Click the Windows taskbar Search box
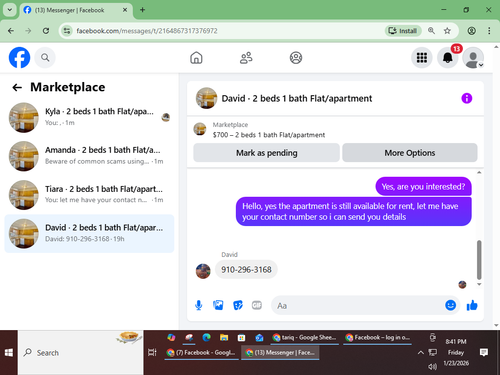Screen dimensions: 500x375 [x=81, y=353]
